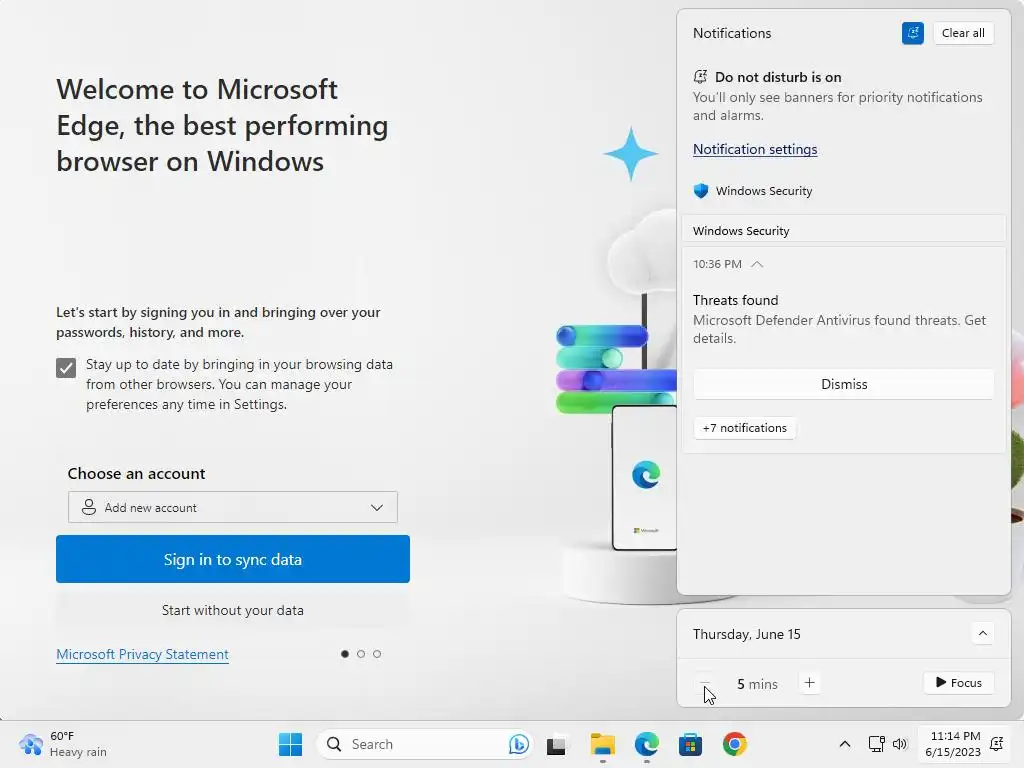Uncheck bringing in browsing data checkbox
Image resolution: width=1024 pixels, height=768 pixels.
pyautogui.click(x=66, y=368)
